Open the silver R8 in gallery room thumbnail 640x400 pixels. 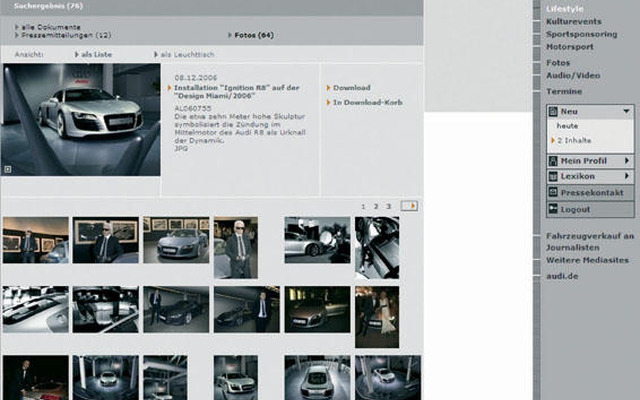point(176,240)
